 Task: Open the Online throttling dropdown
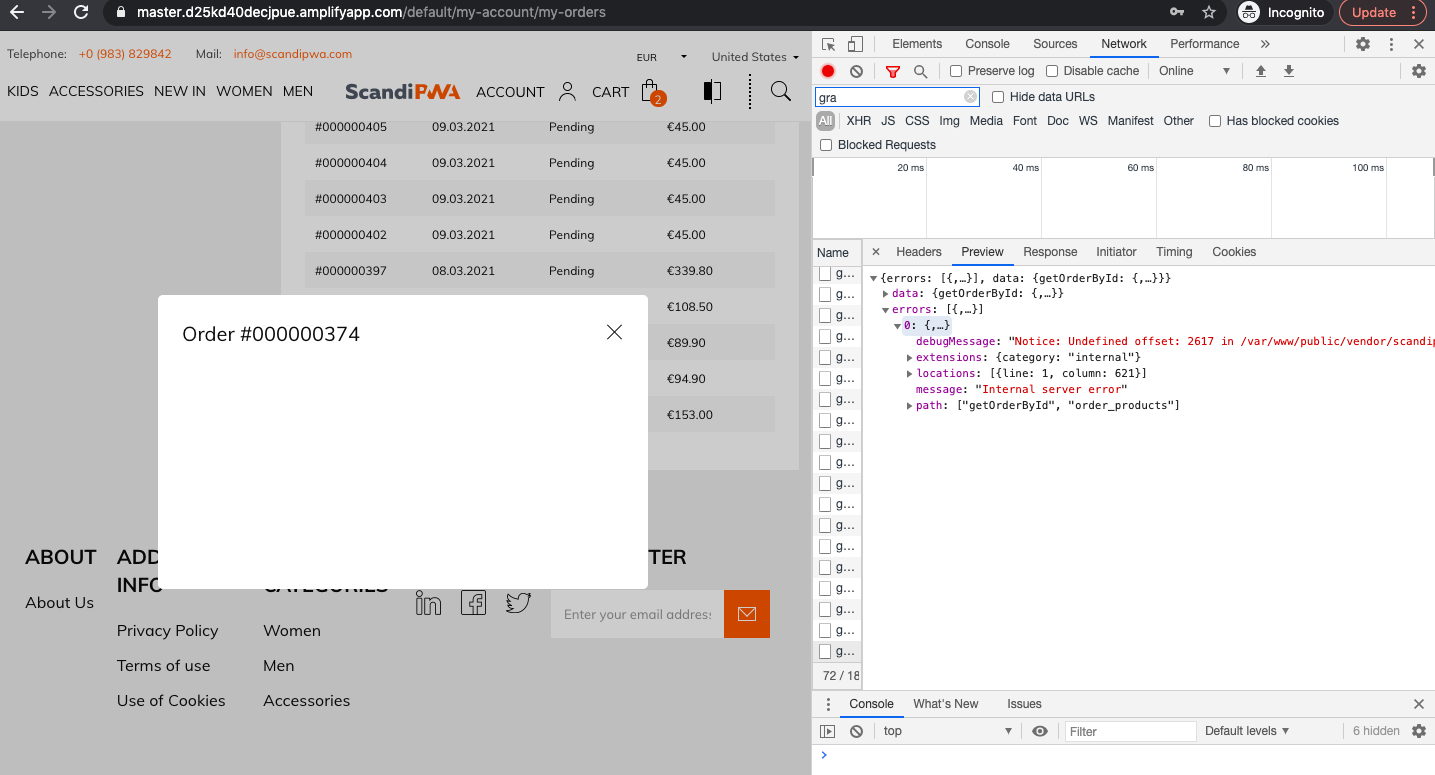[1195, 71]
